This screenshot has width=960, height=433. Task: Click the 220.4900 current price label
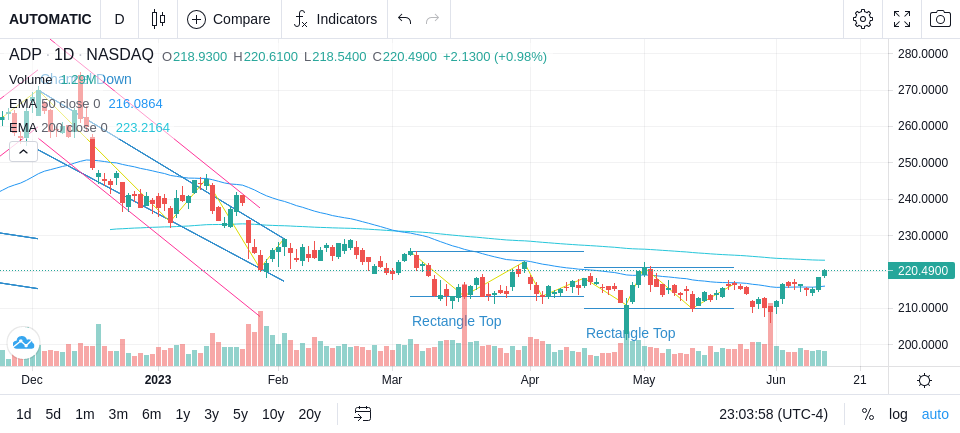click(922, 271)
